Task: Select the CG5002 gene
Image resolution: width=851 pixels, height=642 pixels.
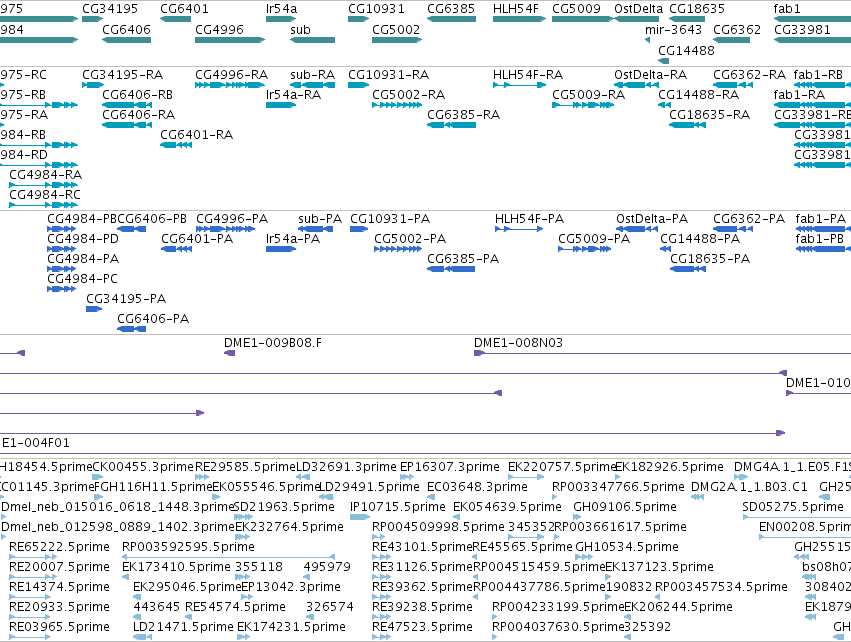Action: coord(397,40)
